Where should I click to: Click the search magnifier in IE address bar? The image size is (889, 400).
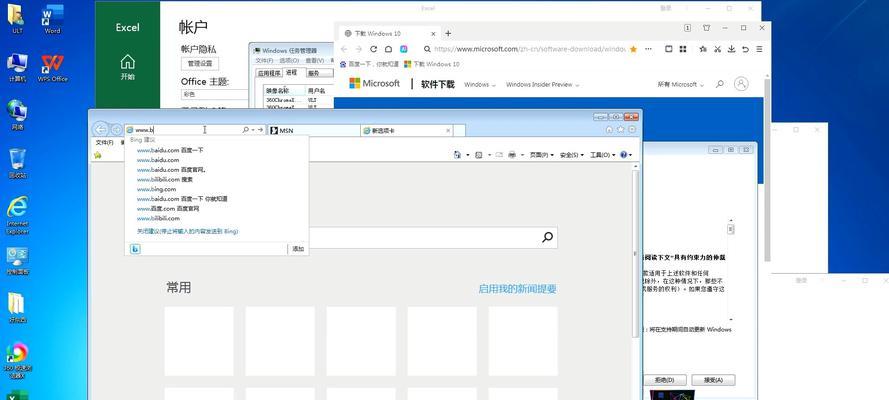[245, 130]
